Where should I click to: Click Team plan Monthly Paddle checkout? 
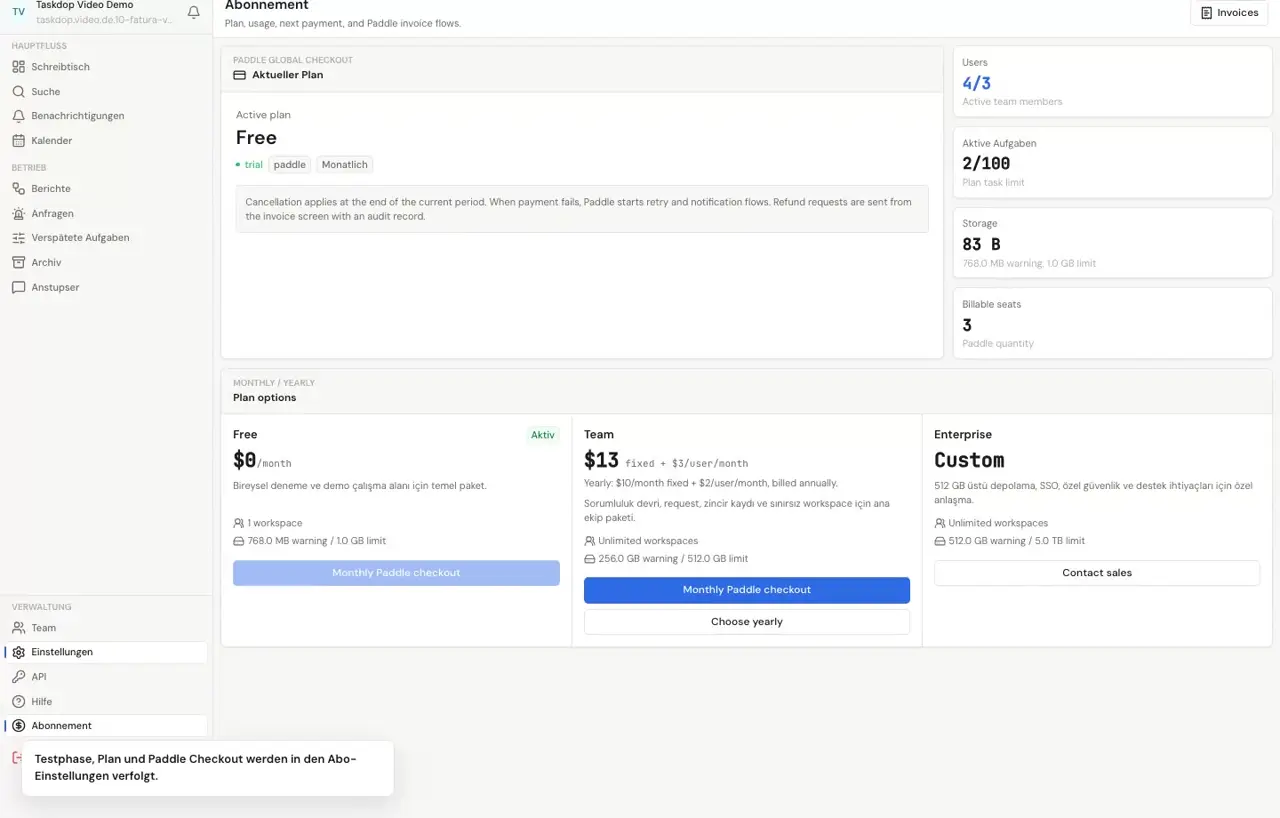(747, 590)
